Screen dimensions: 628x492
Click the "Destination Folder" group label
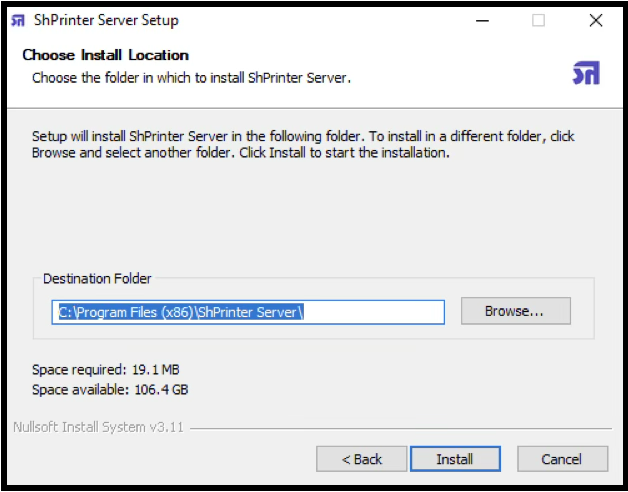click(x=97, y=279)
